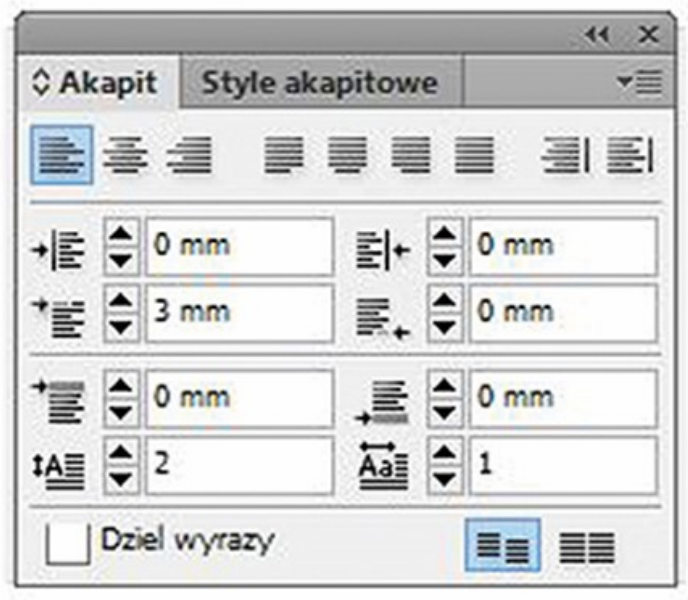Viewport: 688px width, 600px height.
Task: Decrease the drop cap lines value of 2
Action: [121, 476]
